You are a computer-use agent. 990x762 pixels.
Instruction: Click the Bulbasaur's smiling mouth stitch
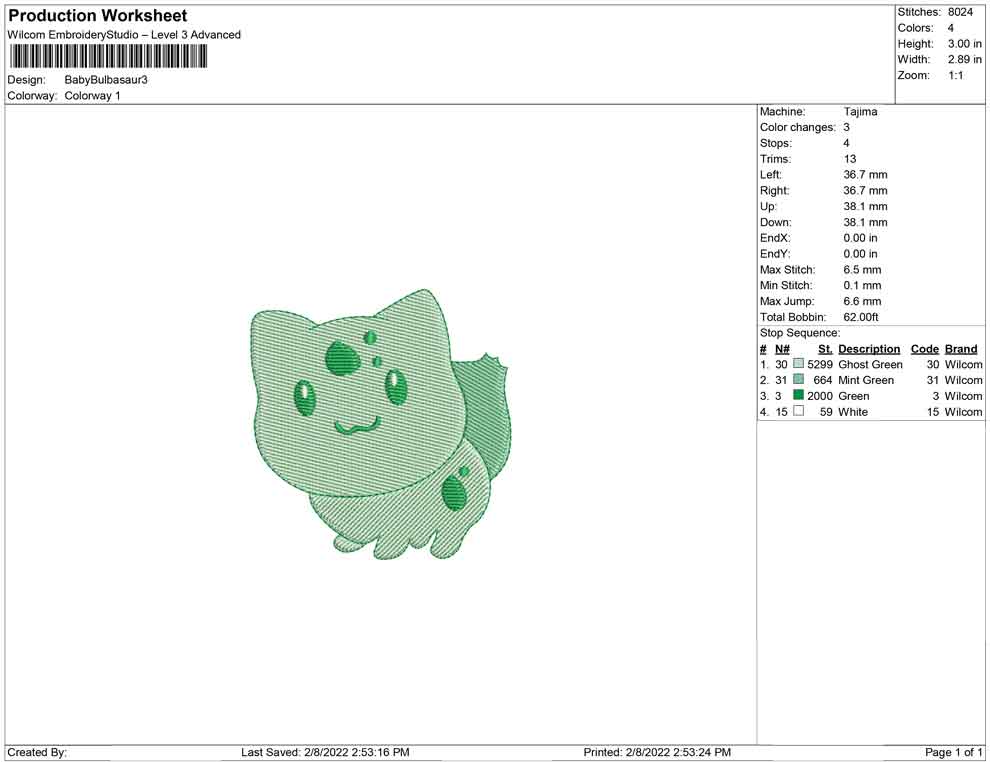(354, 427)
